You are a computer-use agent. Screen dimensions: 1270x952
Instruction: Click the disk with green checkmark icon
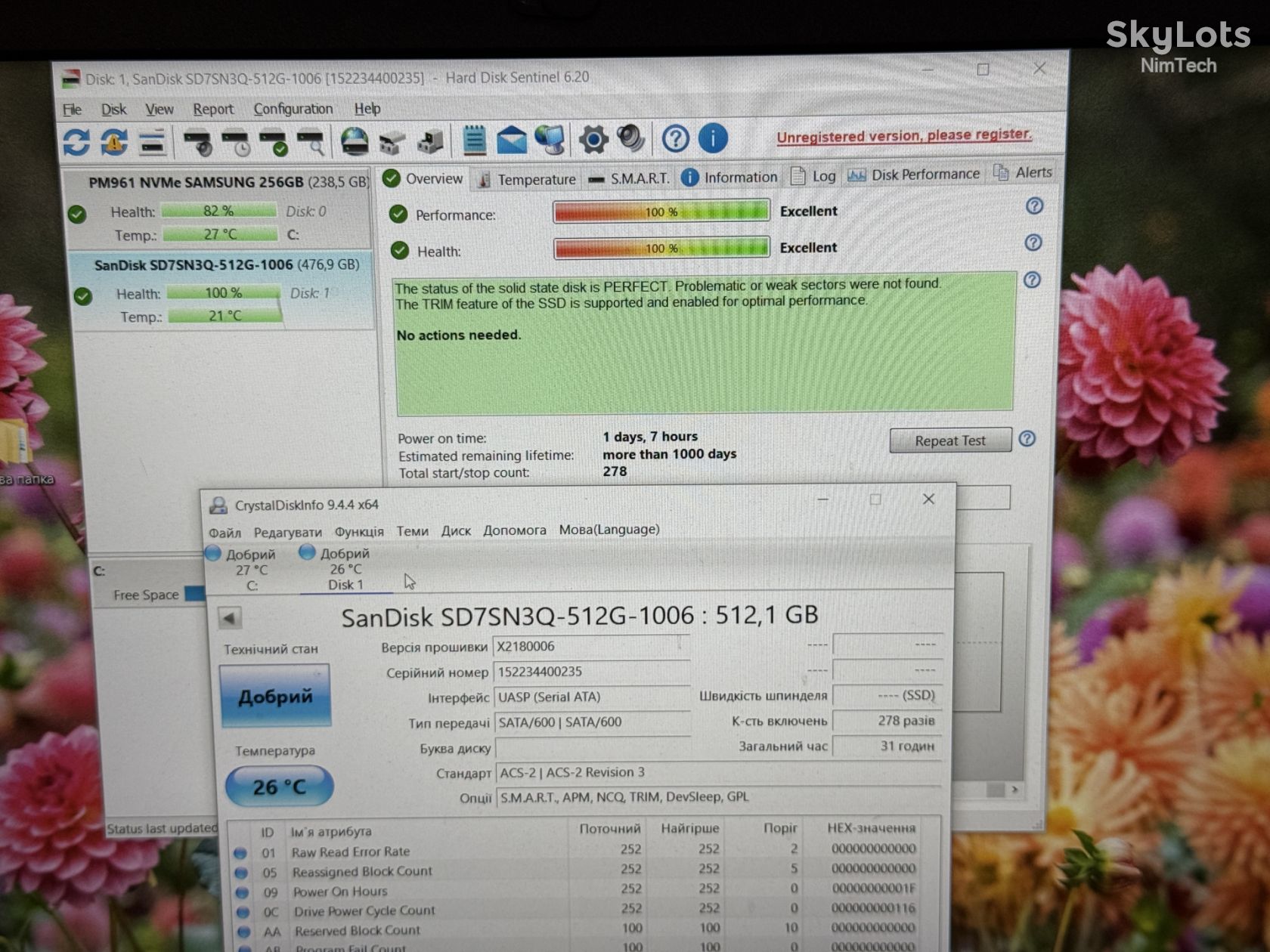pos(274,142)
